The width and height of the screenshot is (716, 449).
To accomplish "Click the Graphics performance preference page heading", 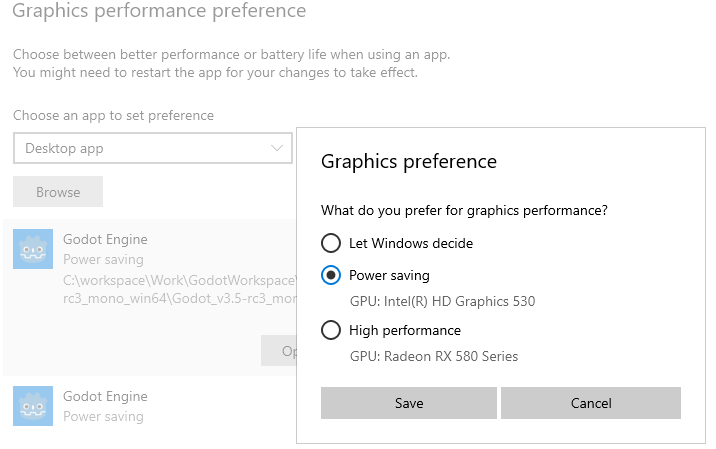I will click(159, 12).
